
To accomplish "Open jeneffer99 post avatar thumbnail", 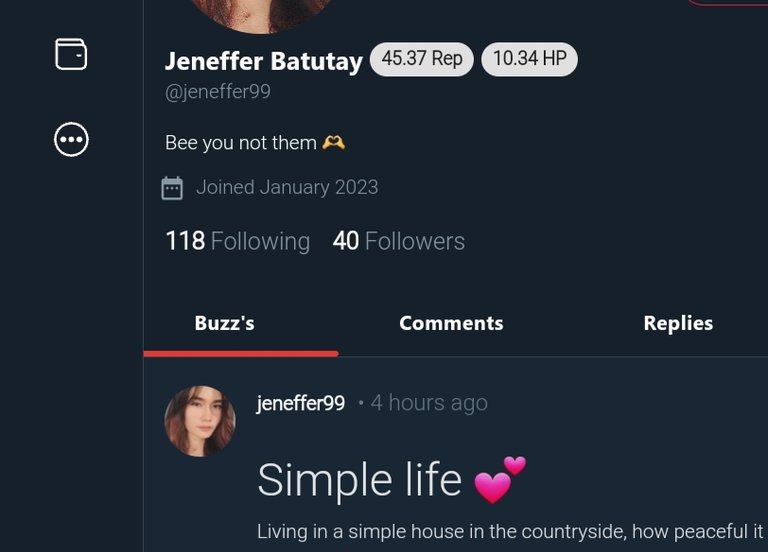I will coord(200,421).
